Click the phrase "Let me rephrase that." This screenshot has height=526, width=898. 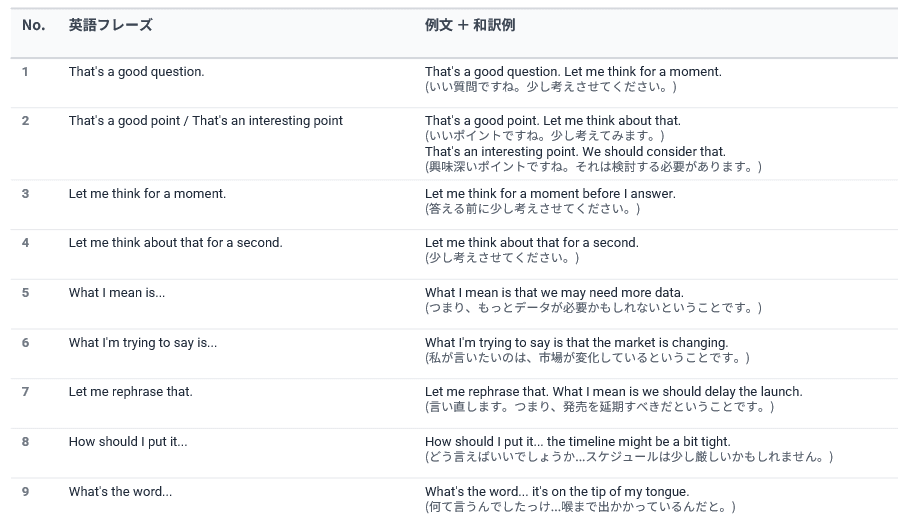130,392
